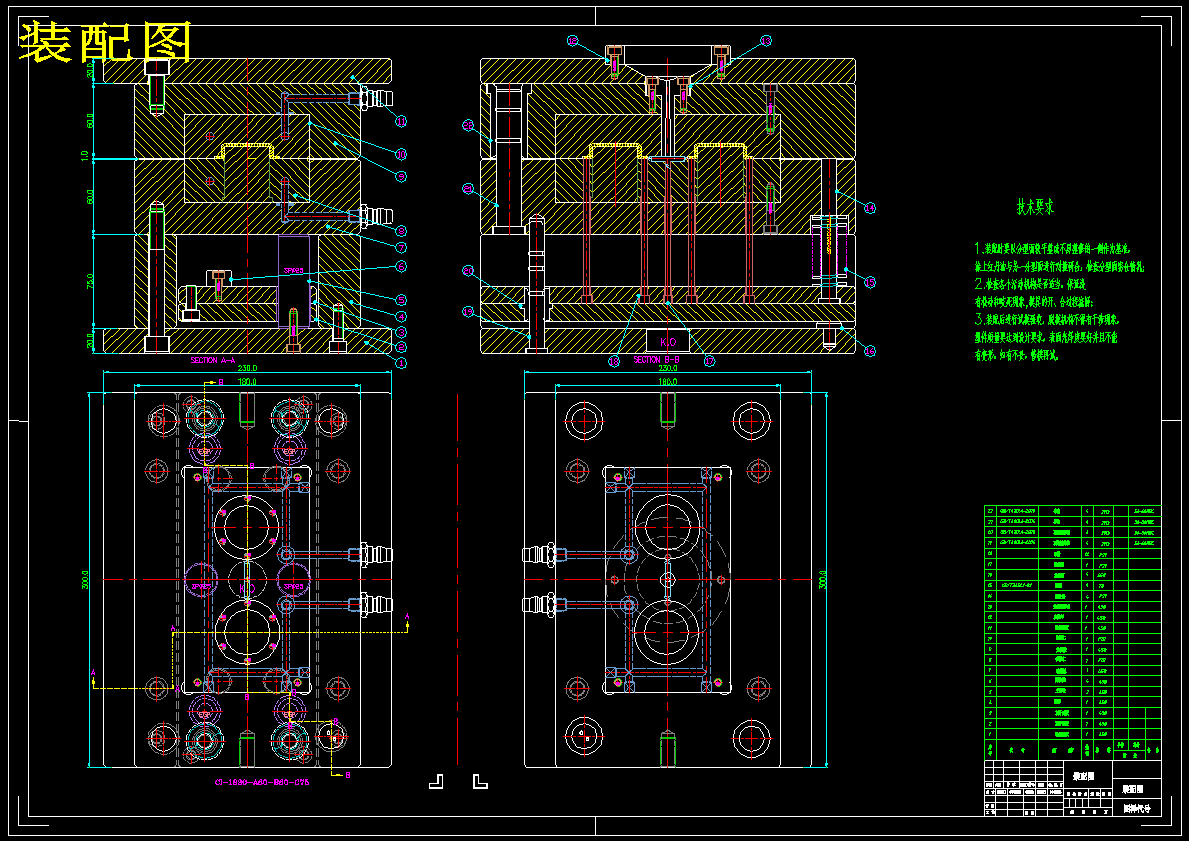The height and width of the screenshot is (841, 1189).
Task: Click part balloon number 17
Action: (x=709, y=362)
